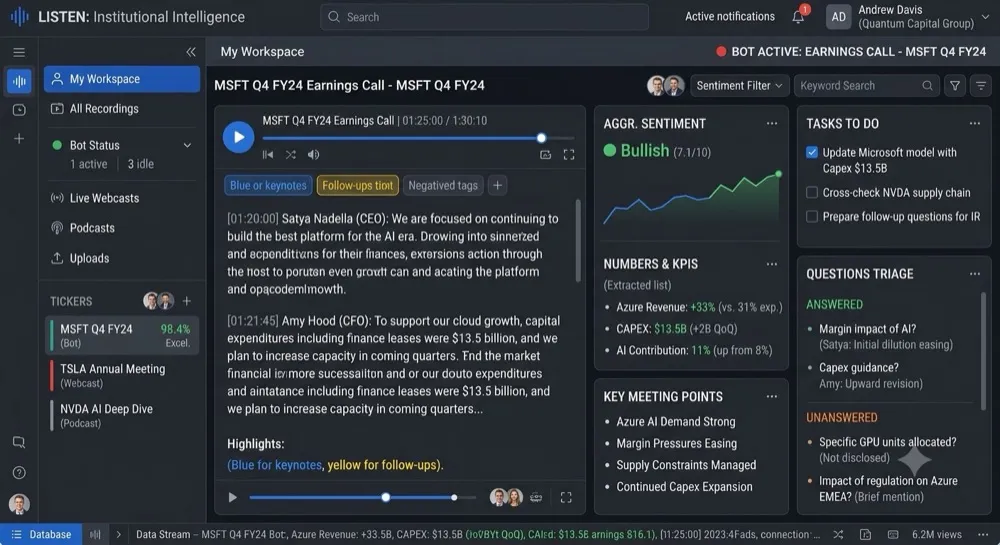Image resolution: width=1000 pixels, height=545 pixels.
Task: Click the top Search field
Action: point(484,17)
